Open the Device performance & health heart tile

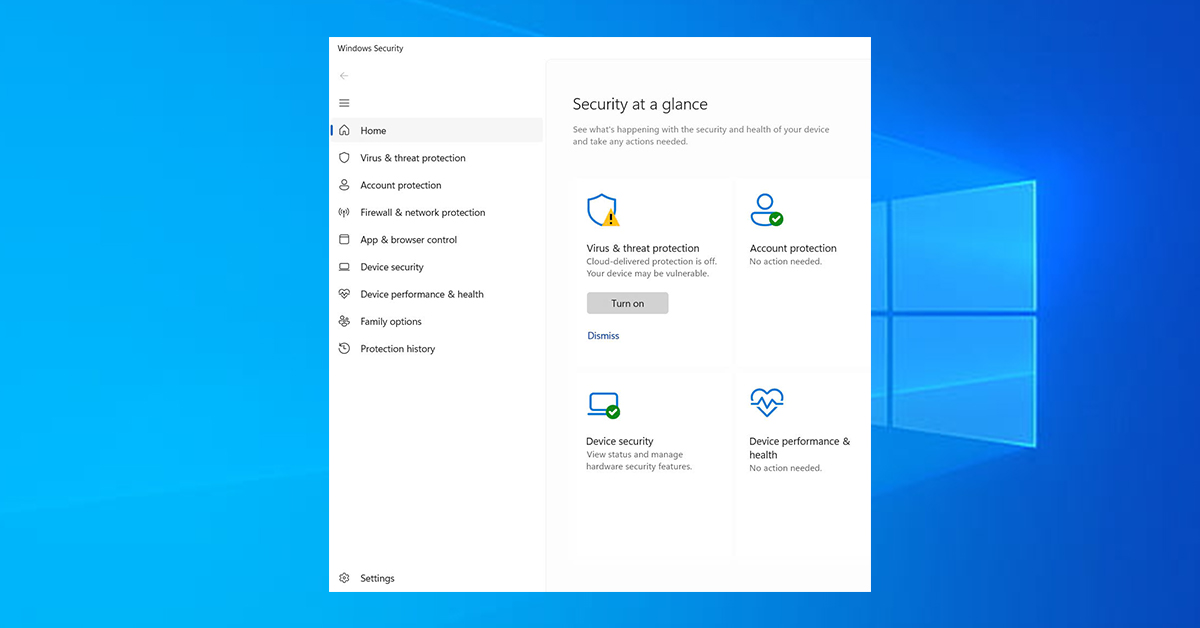click(x=766, y=403)
